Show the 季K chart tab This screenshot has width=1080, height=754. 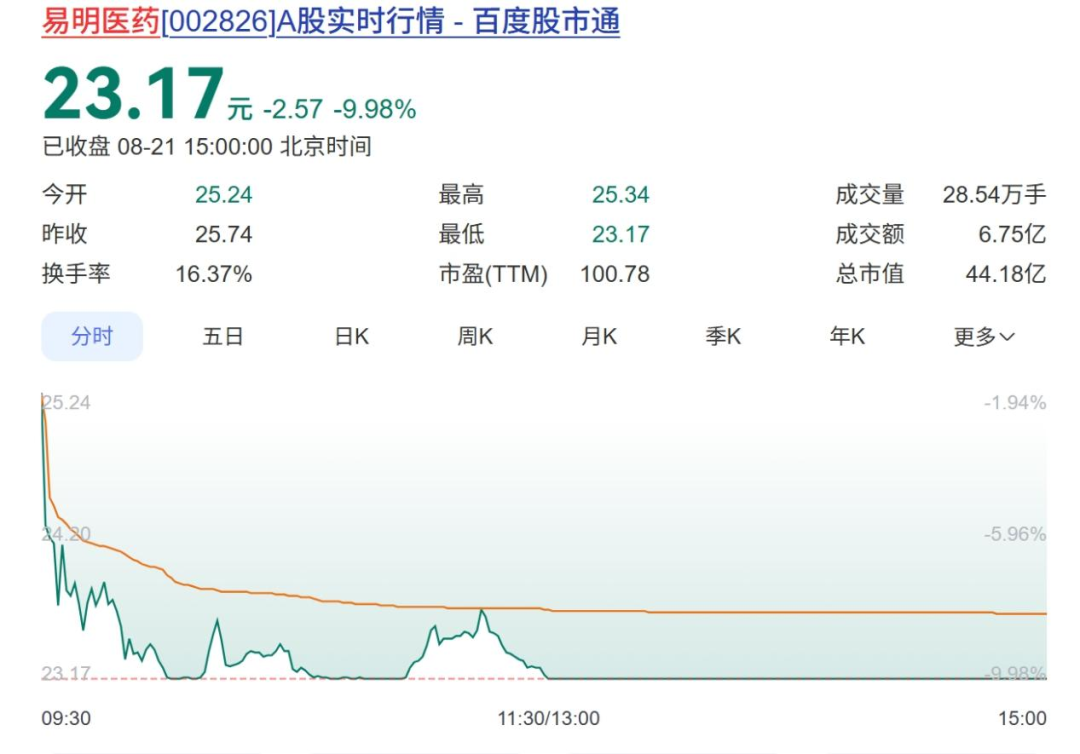click(723, 336)
